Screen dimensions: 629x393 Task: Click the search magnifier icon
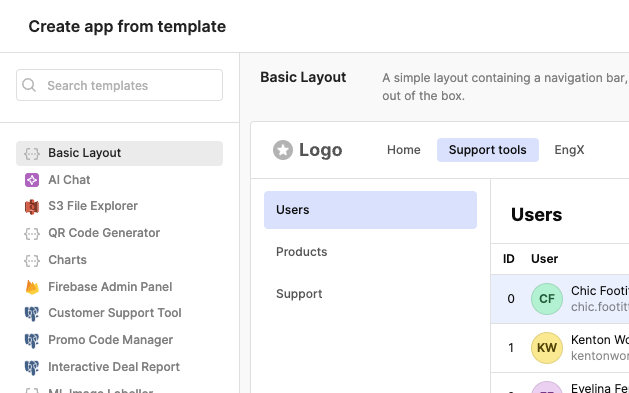click(29, 85)
